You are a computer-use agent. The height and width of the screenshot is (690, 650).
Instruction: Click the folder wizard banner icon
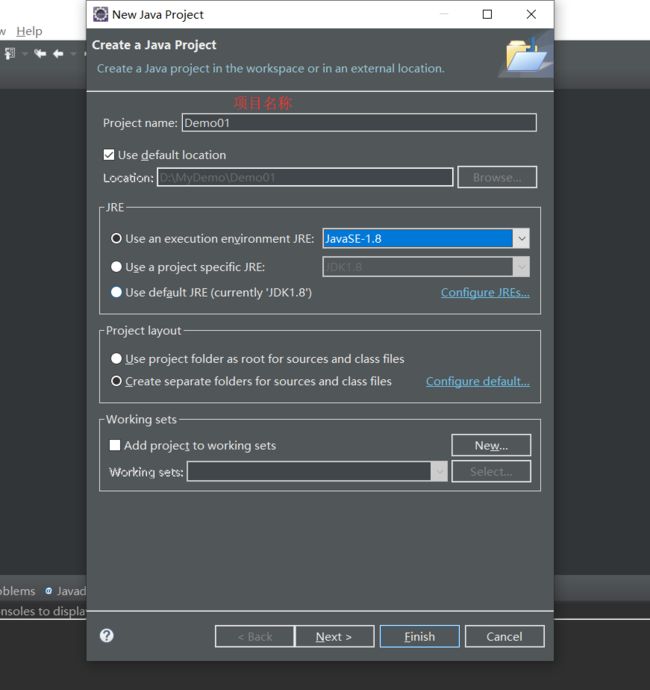[x=527, y=54]
